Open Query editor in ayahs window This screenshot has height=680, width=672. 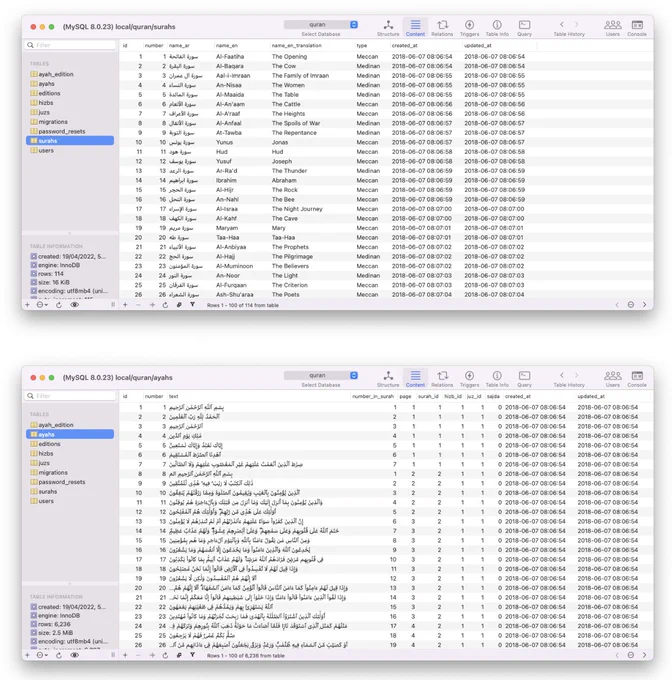point(525,379)
